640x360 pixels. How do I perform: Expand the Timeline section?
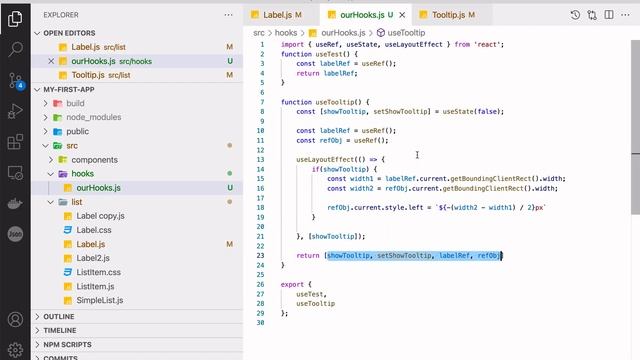click(137, 331)
